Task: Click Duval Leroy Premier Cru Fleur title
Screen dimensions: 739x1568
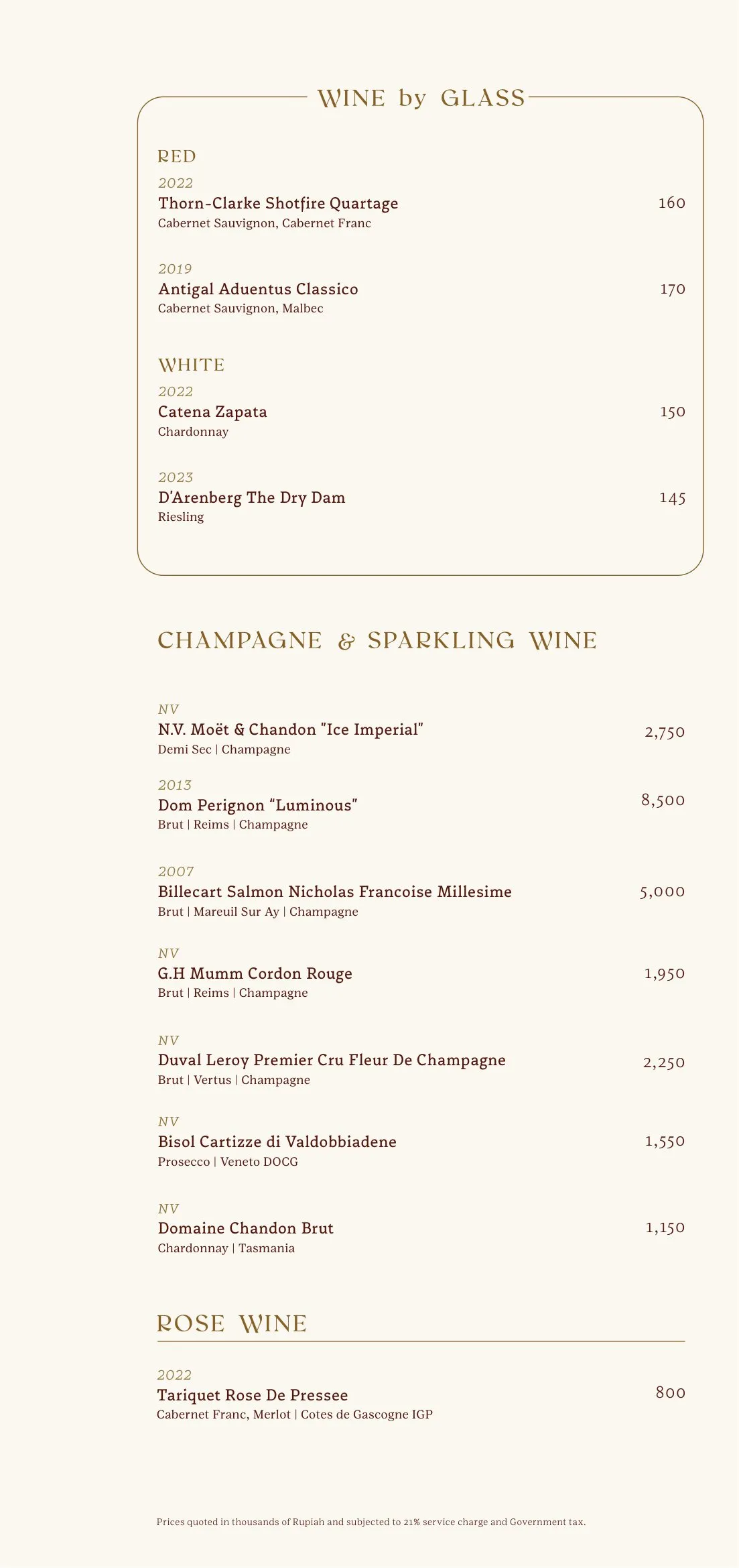Action: coord(332,1060)
